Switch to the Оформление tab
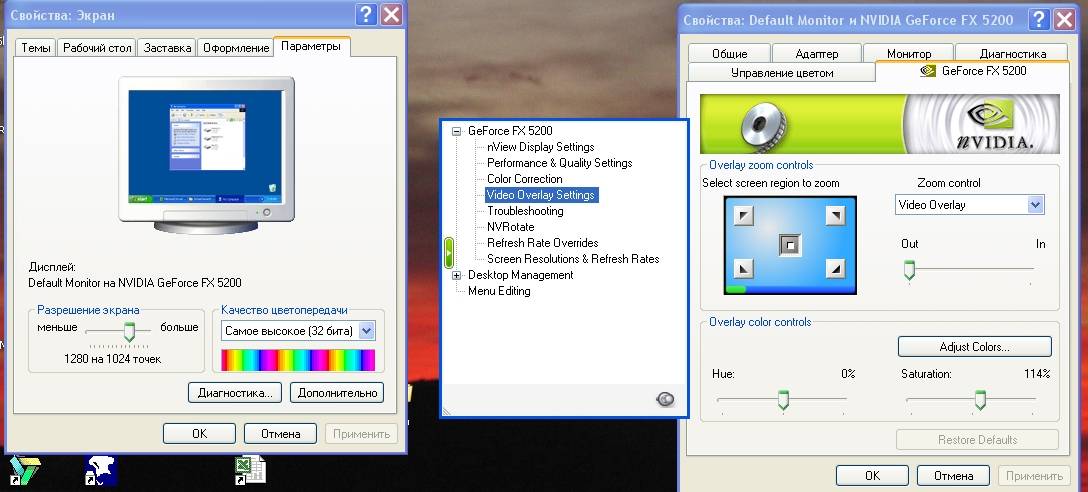 click(x=236, y=48)
